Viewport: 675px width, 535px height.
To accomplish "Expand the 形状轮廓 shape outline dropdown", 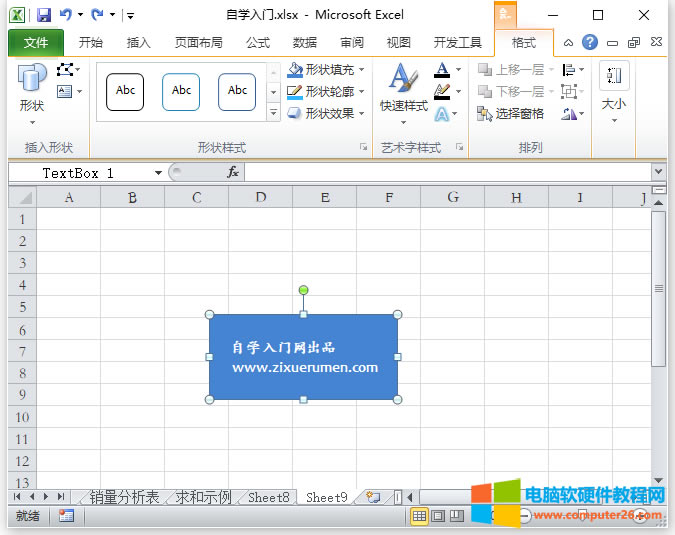I will pos(361,92).
